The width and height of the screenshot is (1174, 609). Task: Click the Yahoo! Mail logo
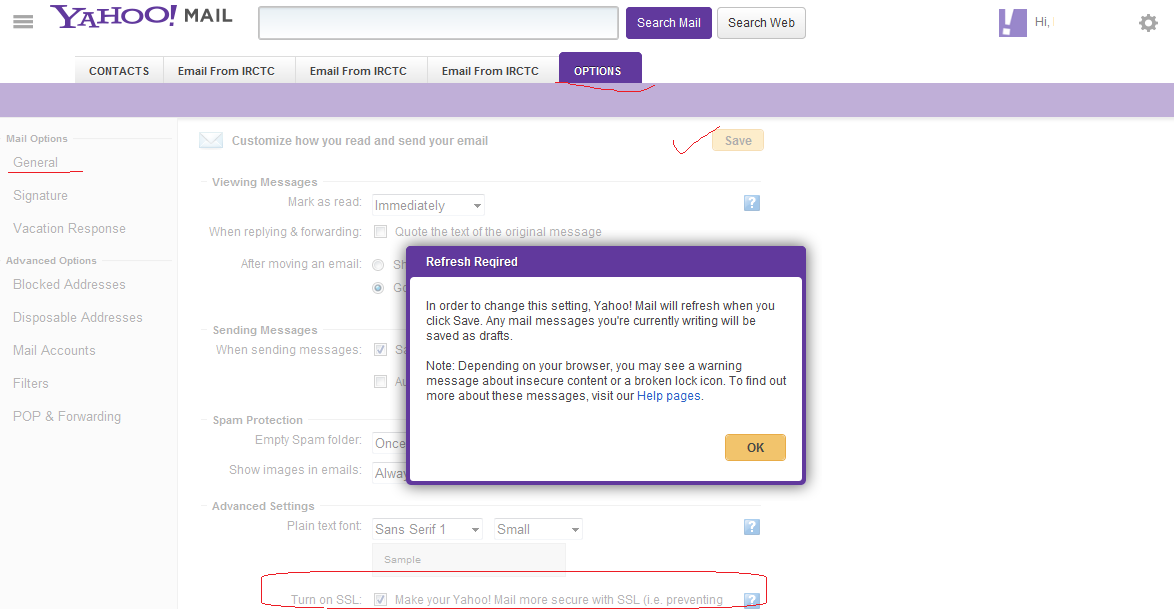click(142, 16)
